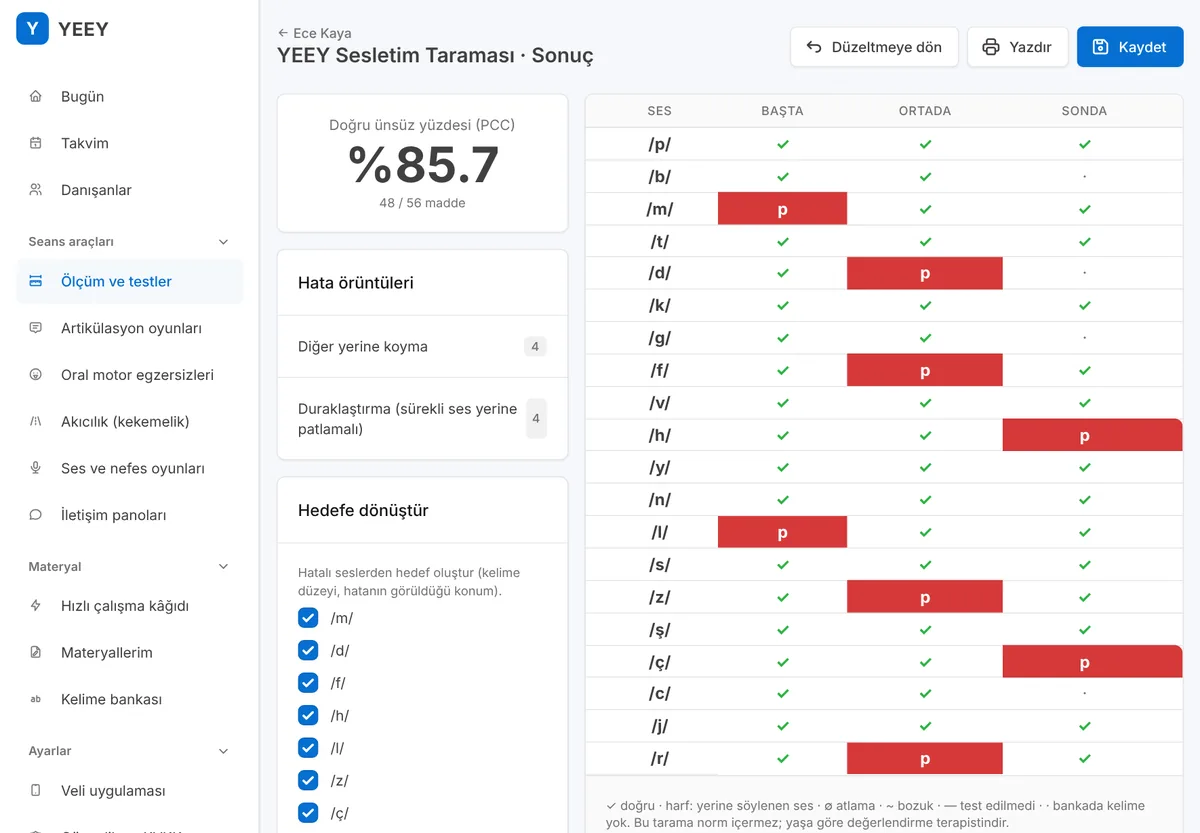The width and height of the screenshot is (1200, 833).
Task: Click the Kaydet save button
Action: click(1130, 47)
